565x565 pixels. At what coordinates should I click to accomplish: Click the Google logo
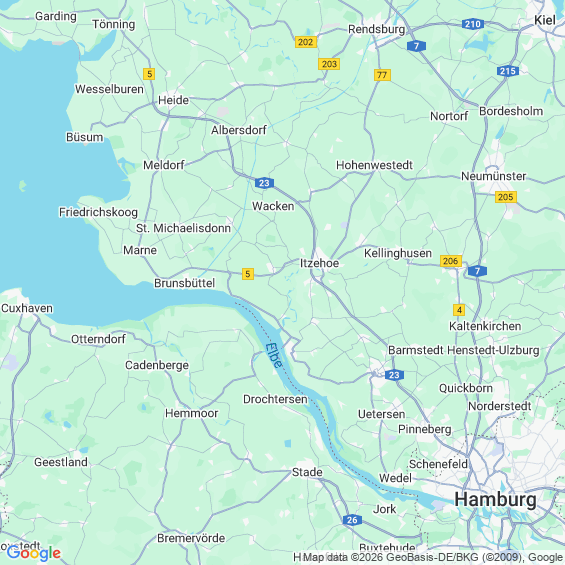[x=34, y=553]
